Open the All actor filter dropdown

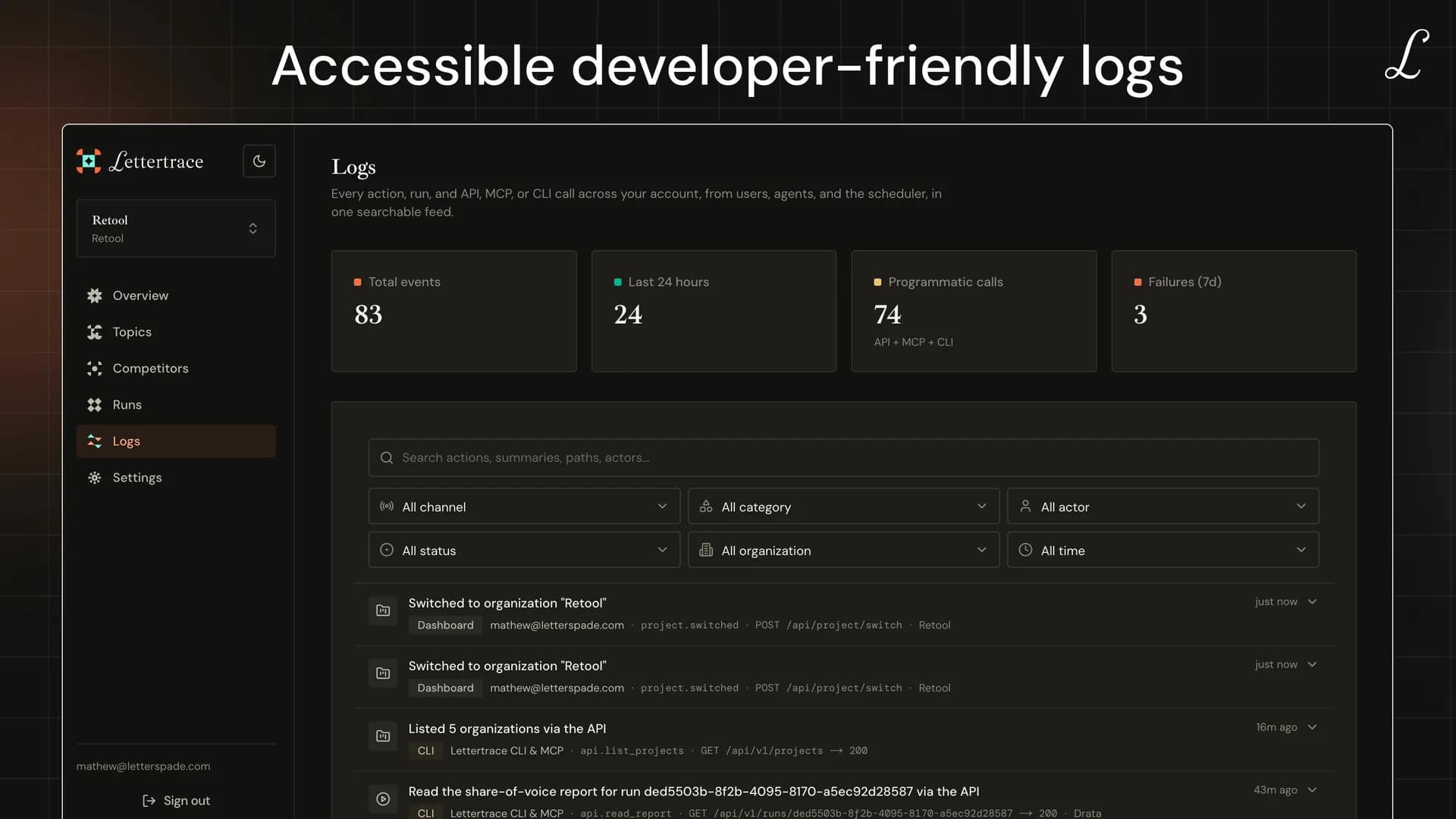coord(1163,507)
